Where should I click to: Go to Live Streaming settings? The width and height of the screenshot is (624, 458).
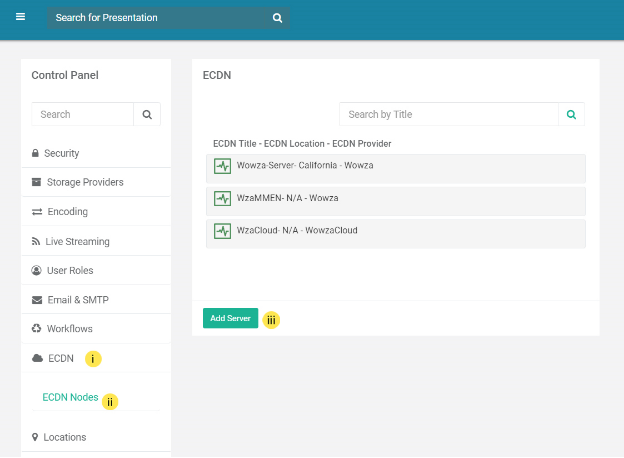pyautogui.click(x=78, y=241)
